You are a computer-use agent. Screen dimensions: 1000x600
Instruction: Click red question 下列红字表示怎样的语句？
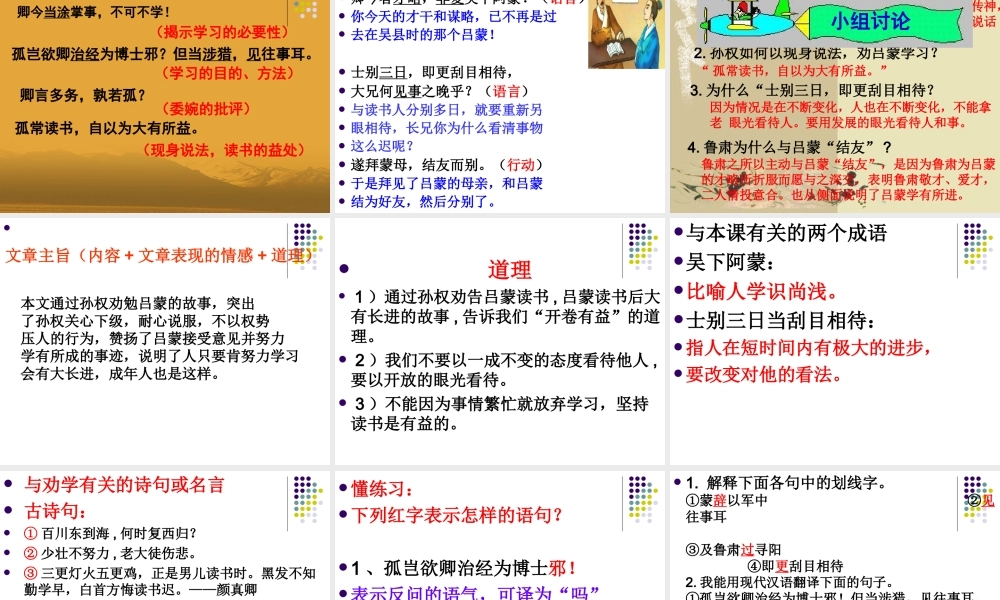(457, 515)
